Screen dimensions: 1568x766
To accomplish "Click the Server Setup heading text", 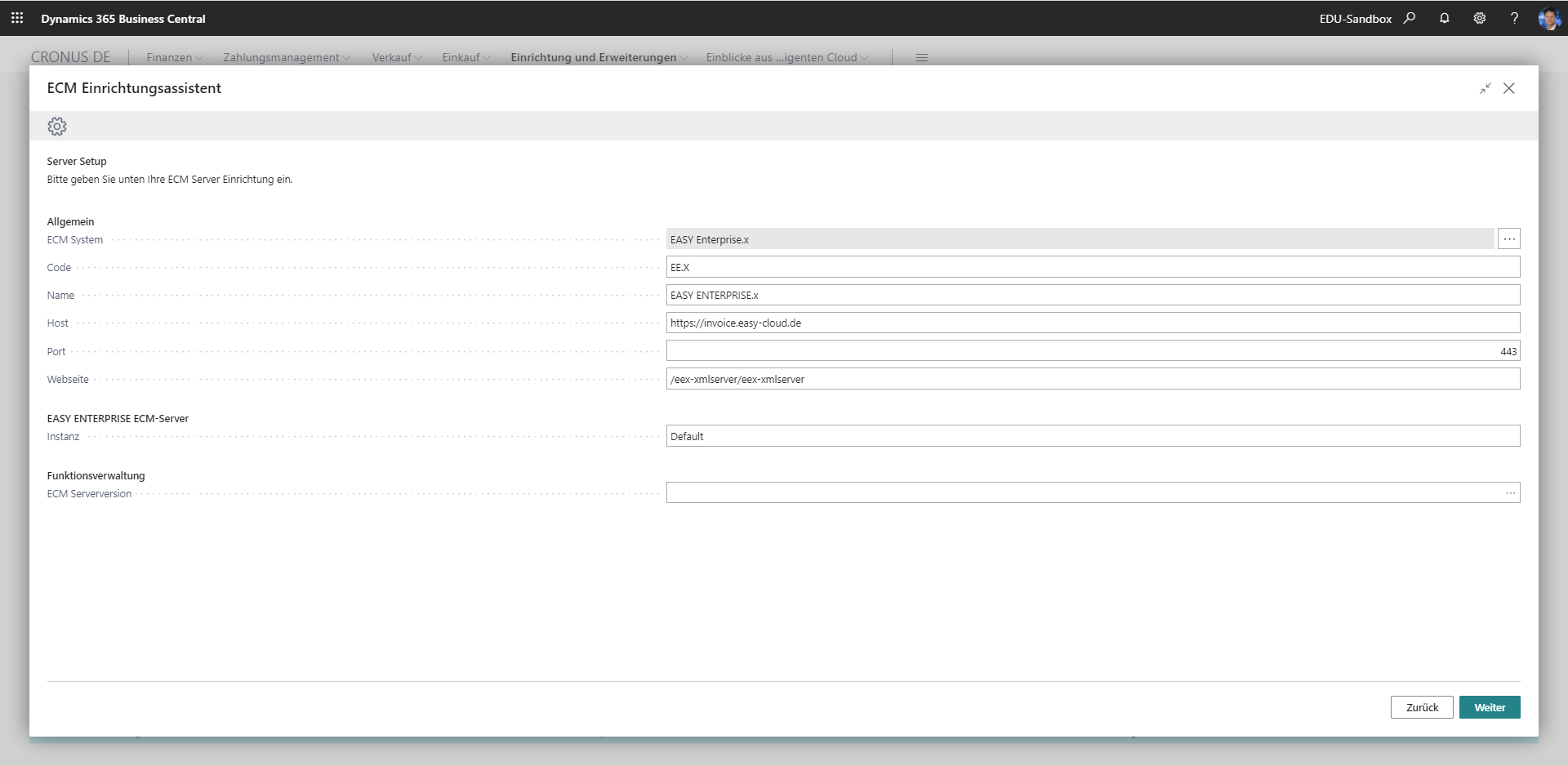I will click(77, 162).
